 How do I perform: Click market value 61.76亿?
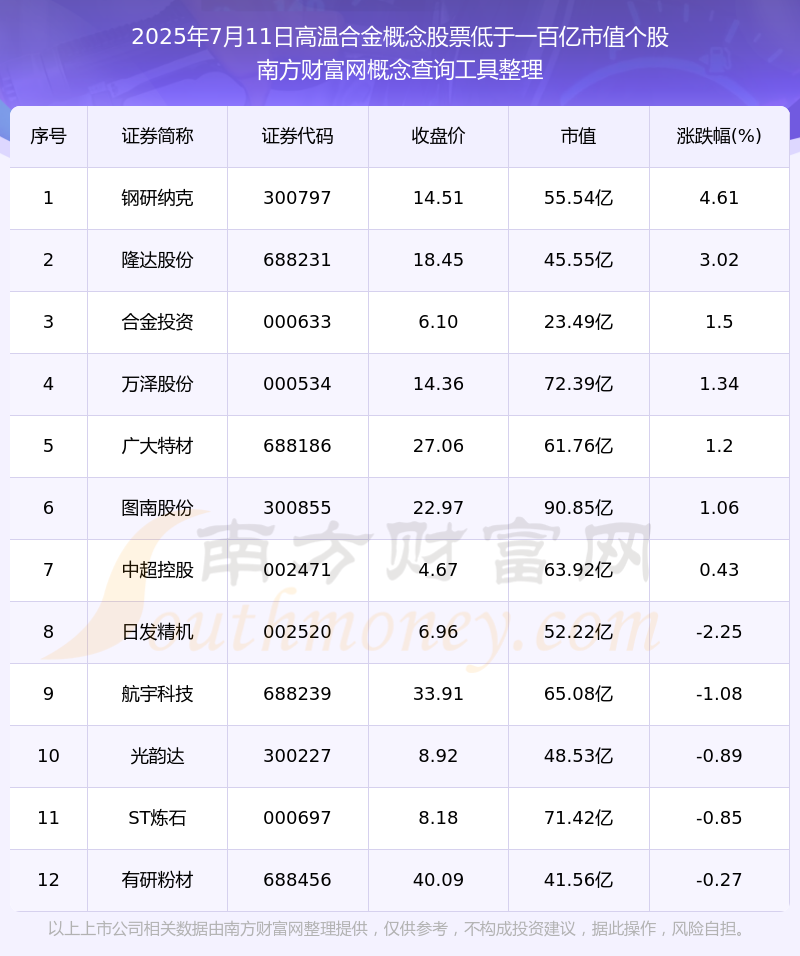coord(579,446)
